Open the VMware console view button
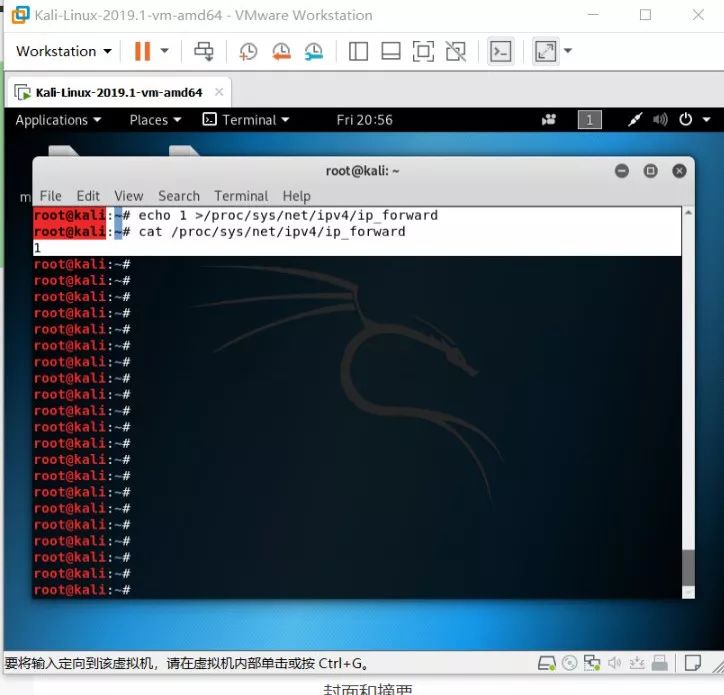The image size is (724, 695). 501,51
